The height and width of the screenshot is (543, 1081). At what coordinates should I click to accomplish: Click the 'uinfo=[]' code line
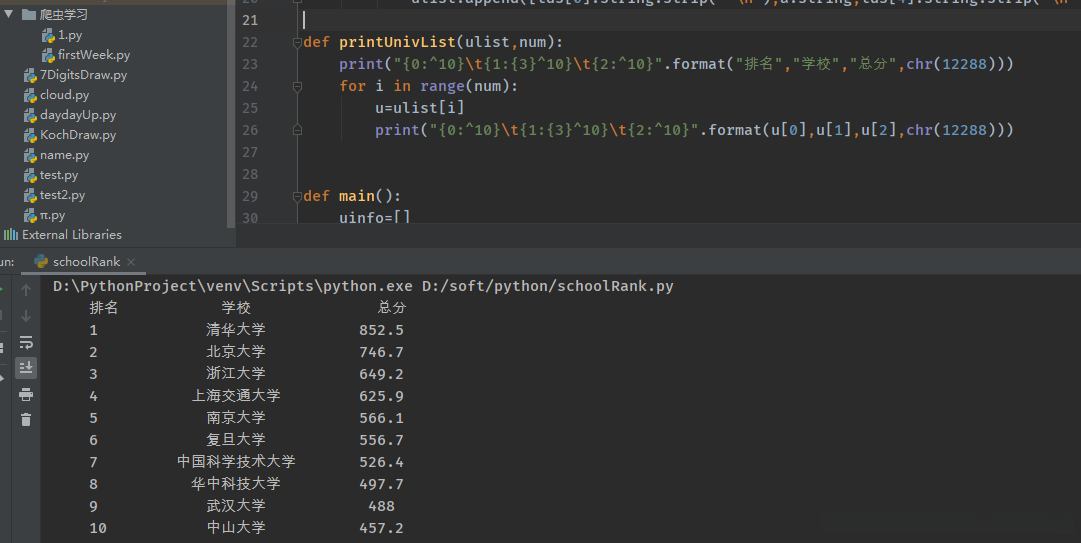click(x=374, y=218)
